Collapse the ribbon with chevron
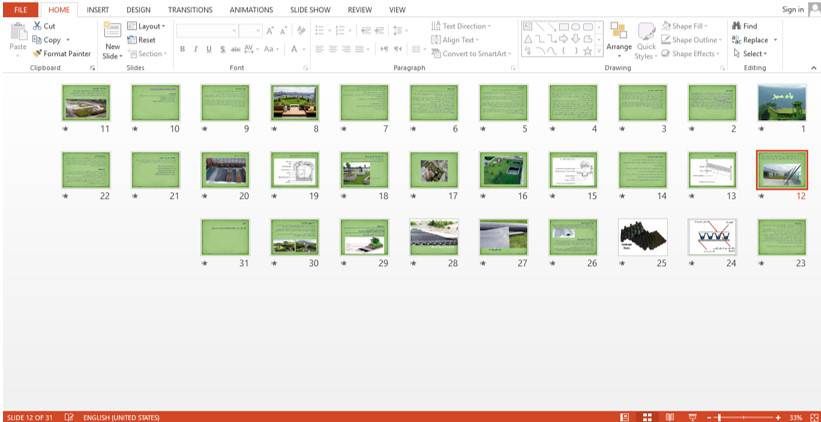Screen dimensions: 821x422 click(814, 68)
